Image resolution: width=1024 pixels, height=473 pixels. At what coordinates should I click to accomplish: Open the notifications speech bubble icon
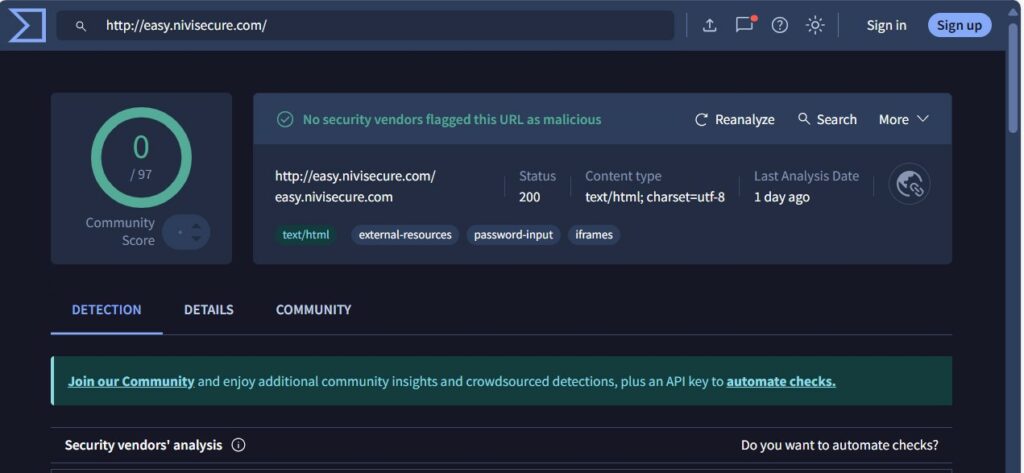[x=744, y=25]
